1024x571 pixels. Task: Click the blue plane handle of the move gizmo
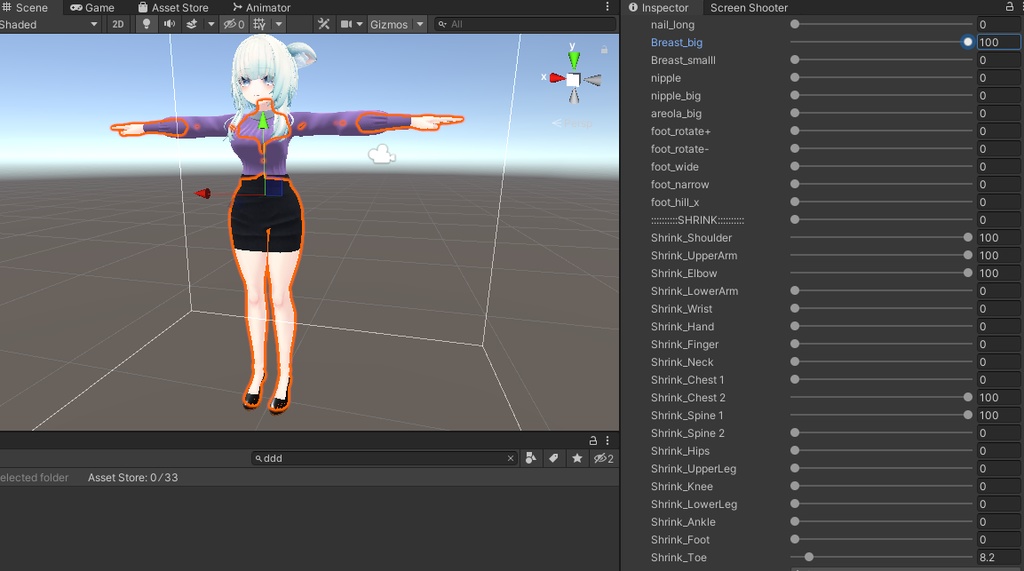(x=274, y=189)
